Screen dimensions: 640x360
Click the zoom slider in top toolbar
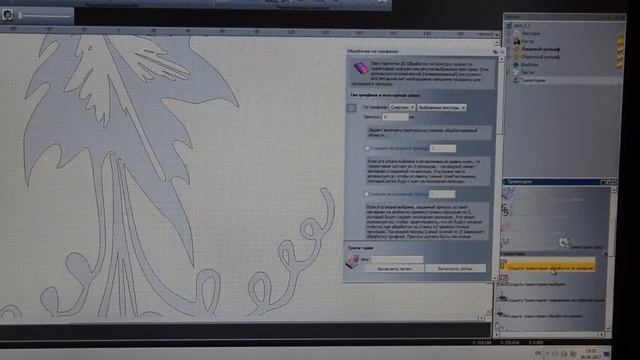pyautogui.click(x=45, y=16)
